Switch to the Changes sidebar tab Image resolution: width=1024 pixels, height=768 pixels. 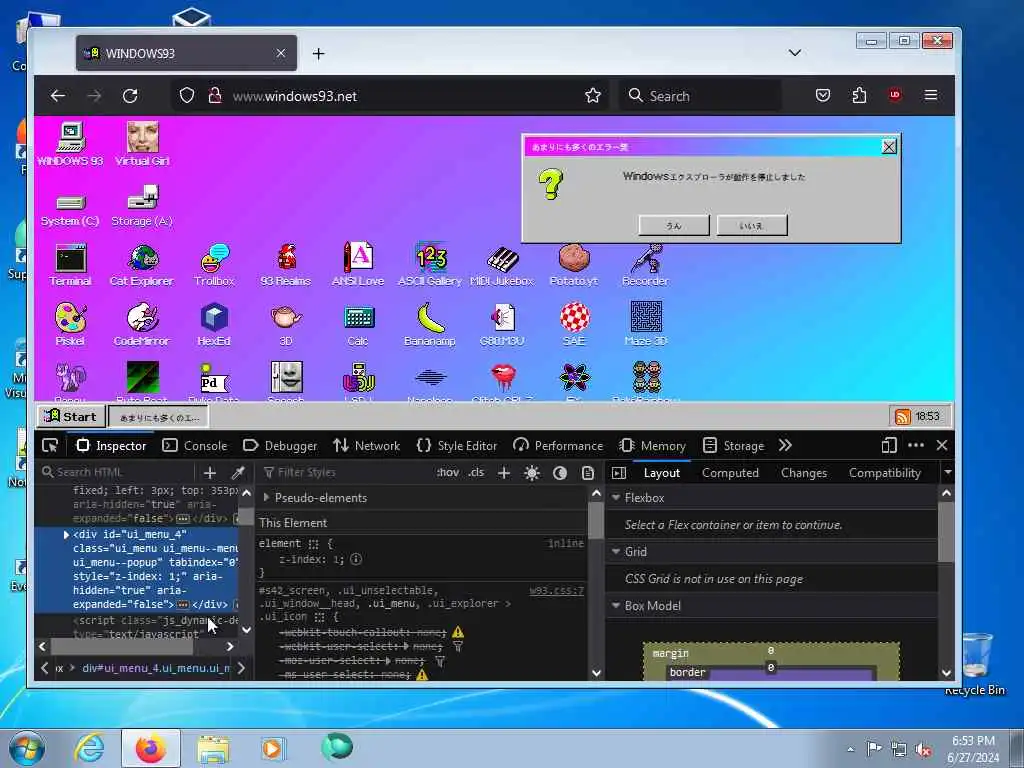pyautogui.click(x=804, y=473)
